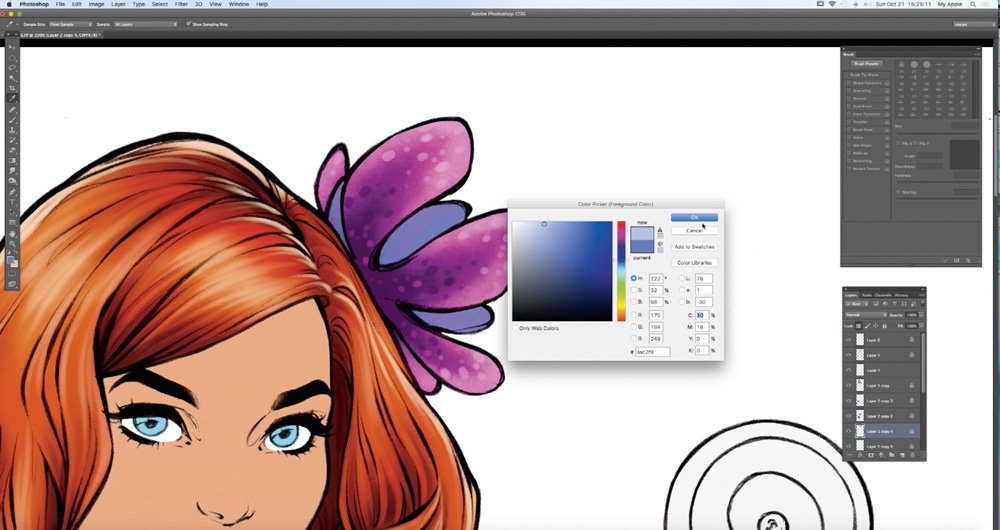The width and height of the screenshot is (1000, 530).
Task: Click the Add layer style fx icon
Action: coord(861,455)
